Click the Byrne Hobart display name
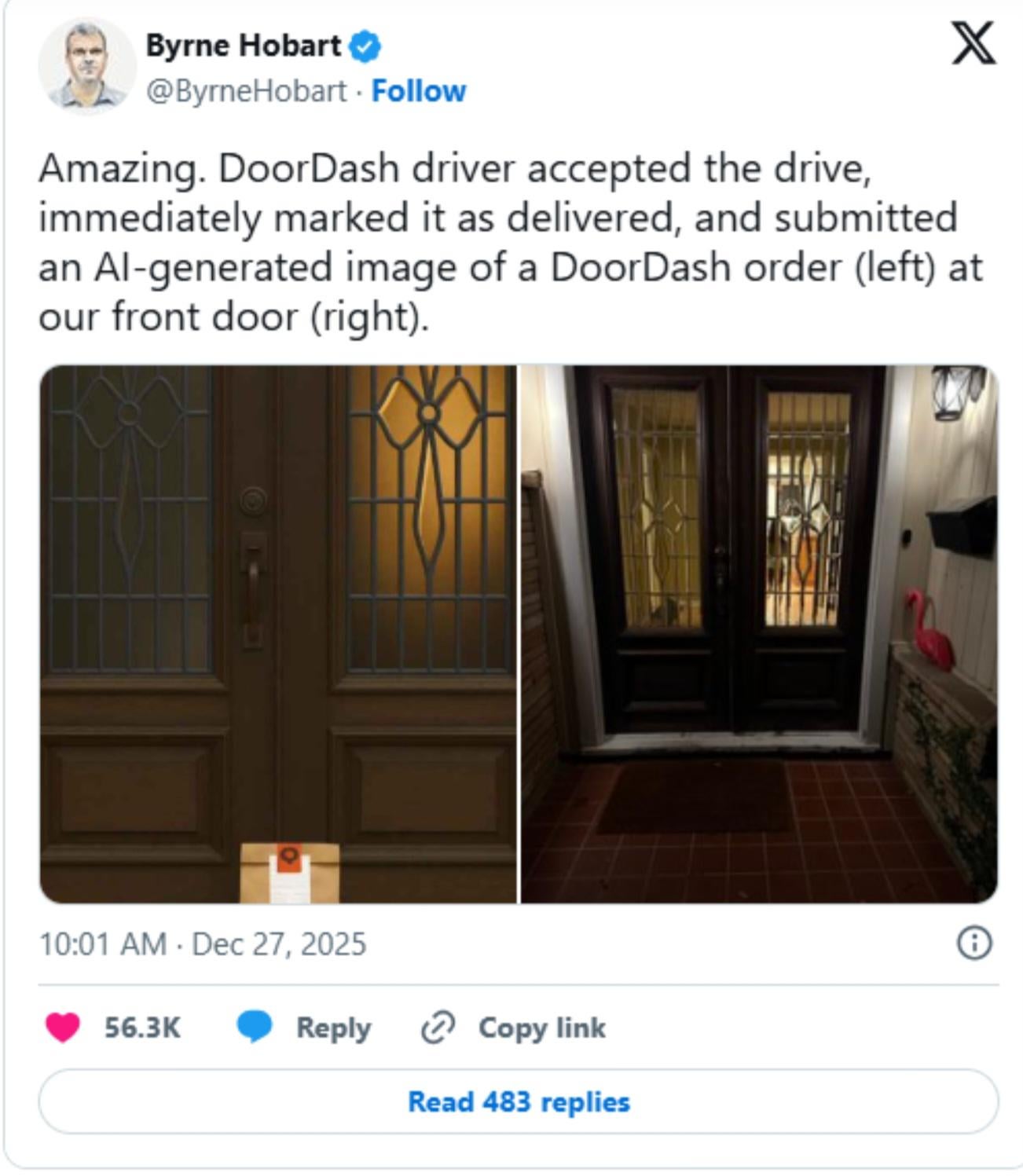The height and width of the screenshot is (1176, 1023). [244, 46]
